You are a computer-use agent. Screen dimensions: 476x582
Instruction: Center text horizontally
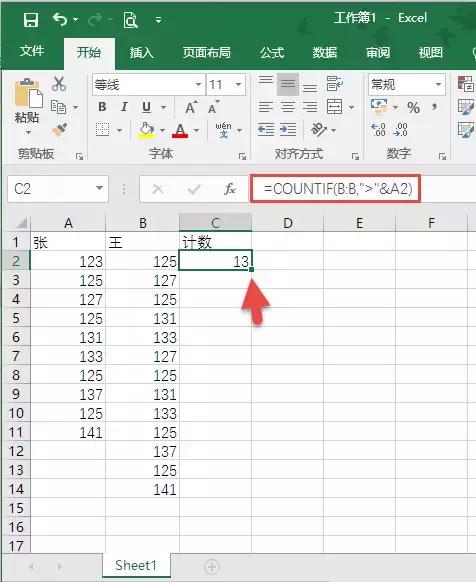pos(288,107)
